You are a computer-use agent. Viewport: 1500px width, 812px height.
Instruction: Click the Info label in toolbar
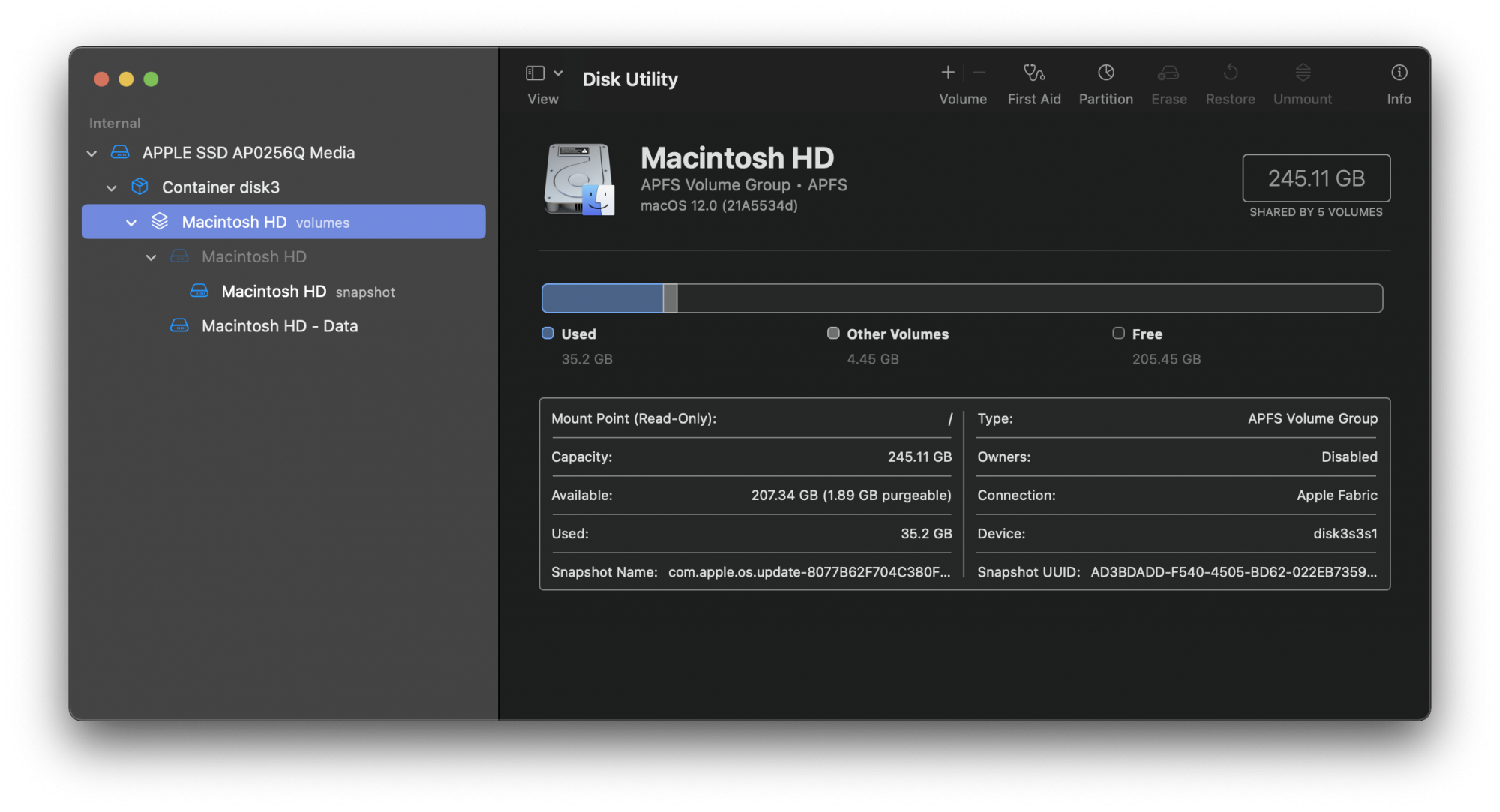point(1399,99)
